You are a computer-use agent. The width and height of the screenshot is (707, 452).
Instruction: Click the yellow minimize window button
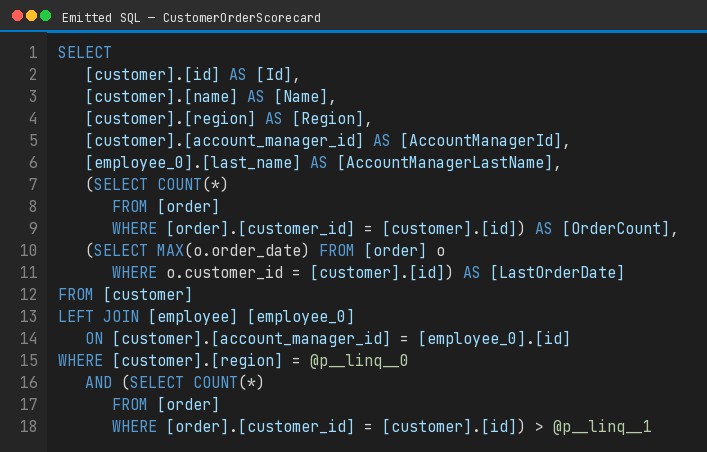(x=32, y=16)
